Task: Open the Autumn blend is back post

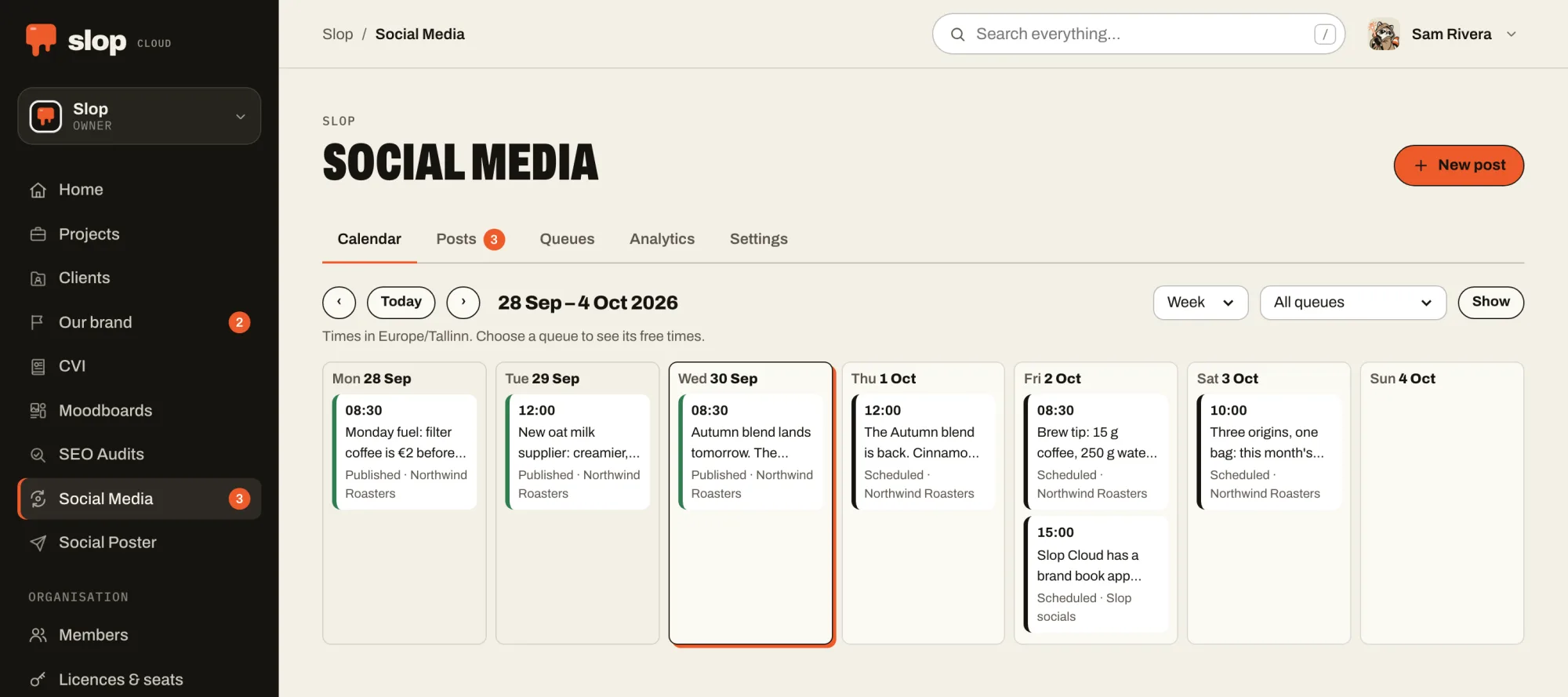Action: [924, 452]
